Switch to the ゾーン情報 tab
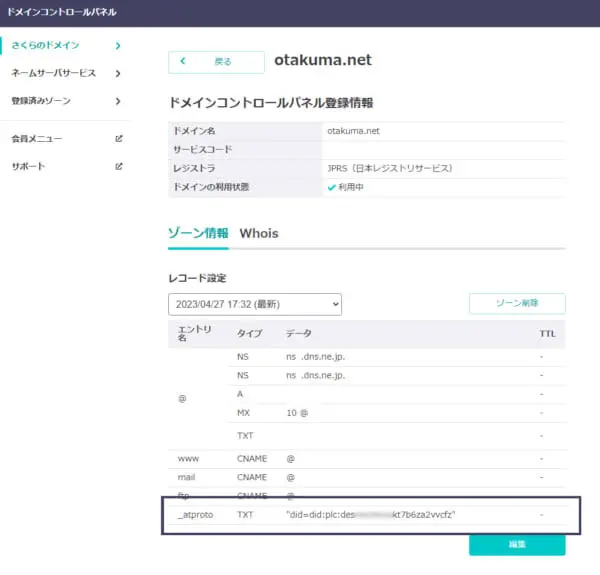Viewport: 600px width, 575px height. [198, 233]
